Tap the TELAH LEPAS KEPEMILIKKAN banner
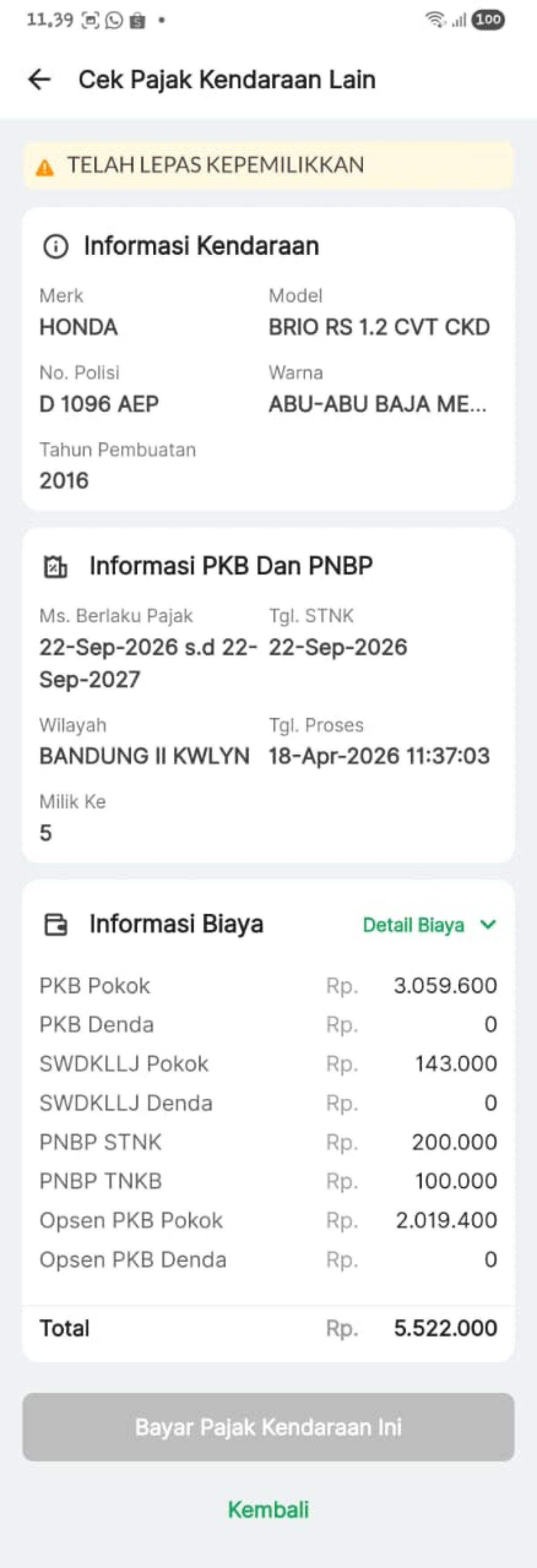 click(268, 165)
